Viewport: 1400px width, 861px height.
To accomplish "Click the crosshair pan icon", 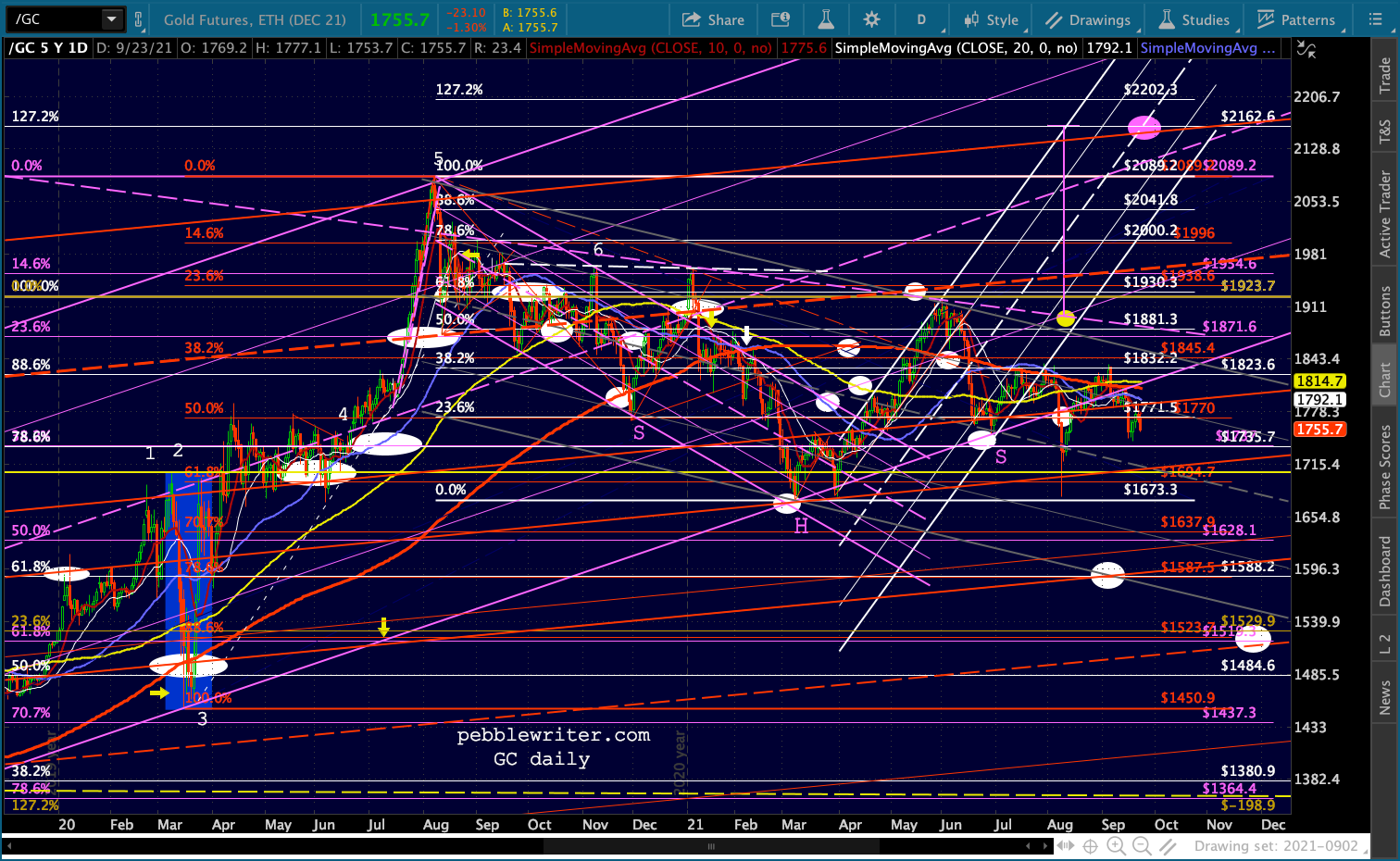I will [1091, 845].
